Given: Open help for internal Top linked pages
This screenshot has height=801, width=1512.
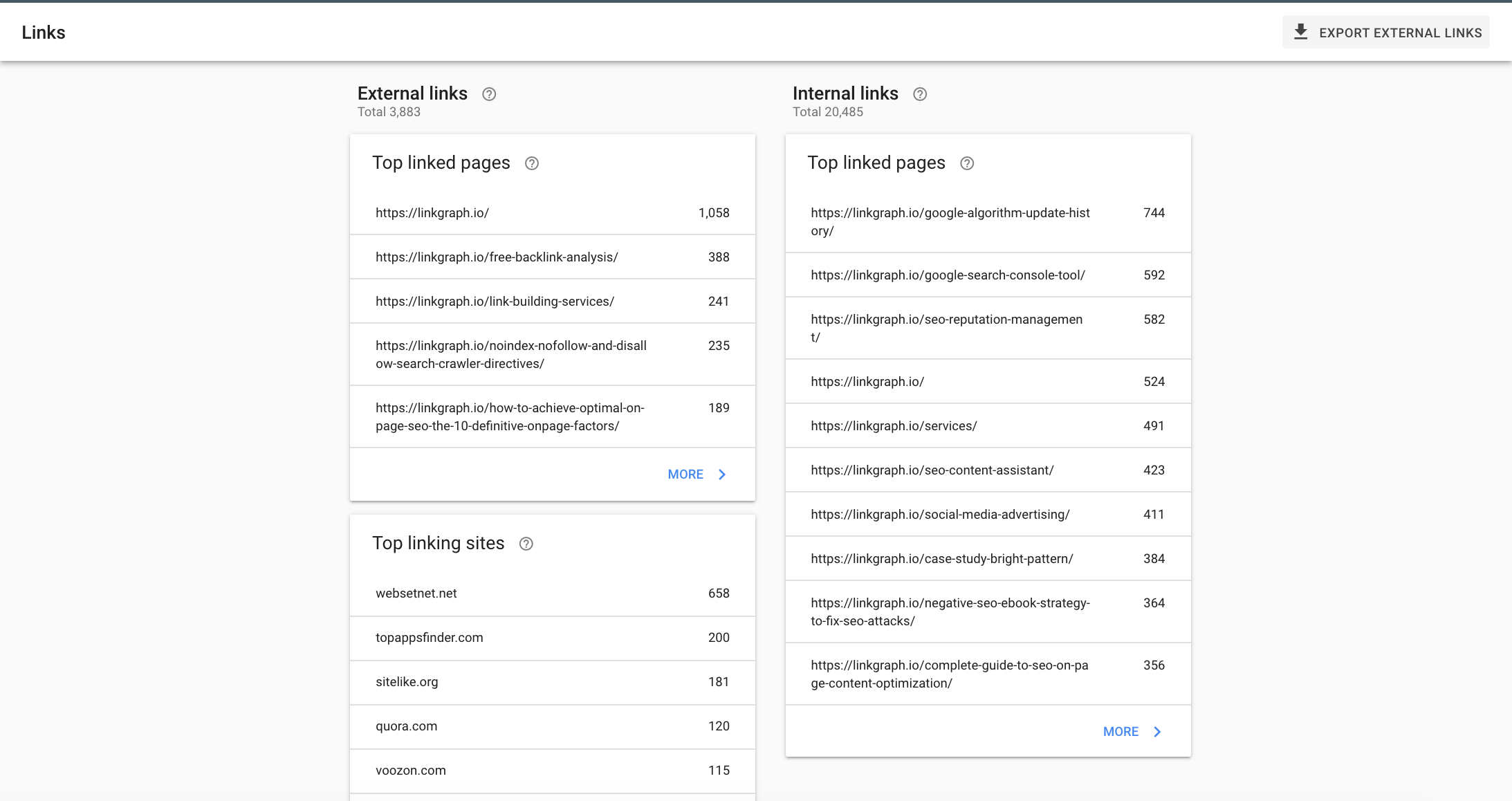Looking at the screenshot, I should point(967,163).
